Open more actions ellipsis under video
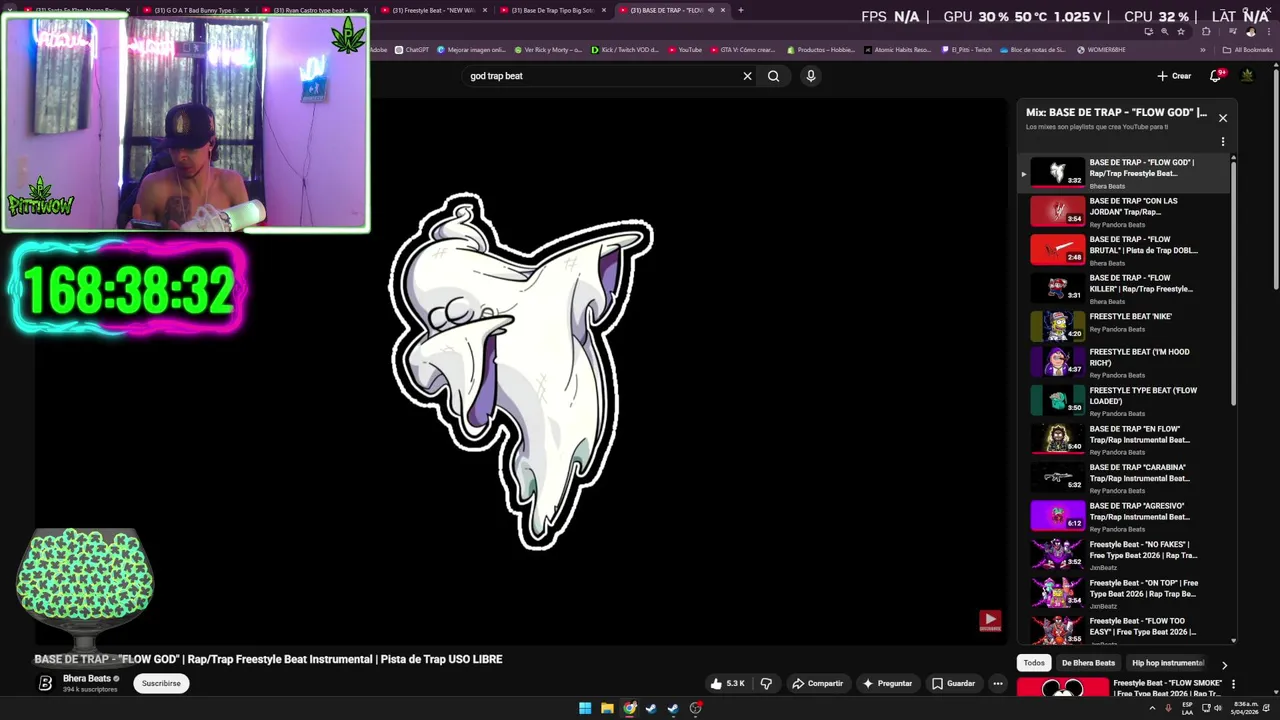The height and width of the screenshot is (720, 1280). coord(997,684)
